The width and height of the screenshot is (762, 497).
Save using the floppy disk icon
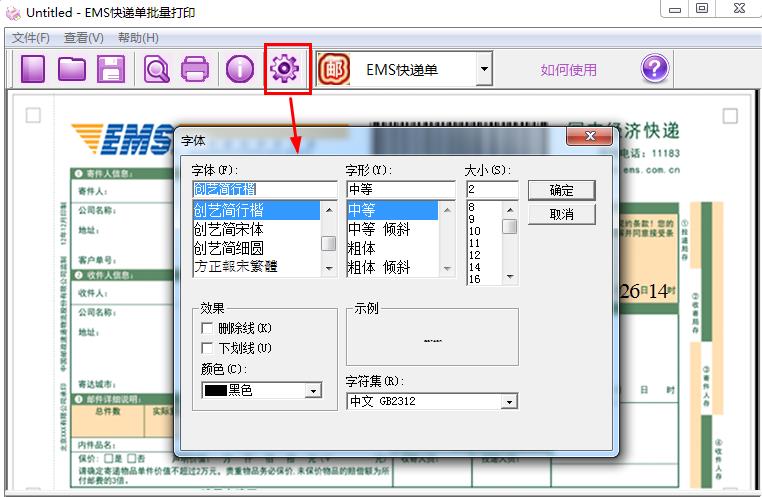pyautogui.click(x=109, y=69)
